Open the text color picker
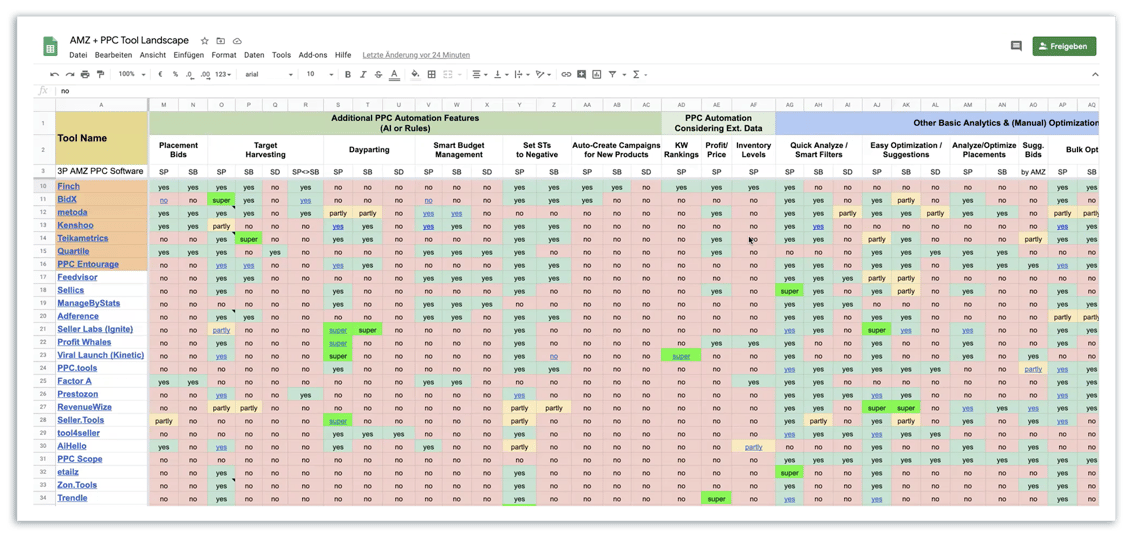Screen dimensions: 1133x538 (x=394, y=74)
